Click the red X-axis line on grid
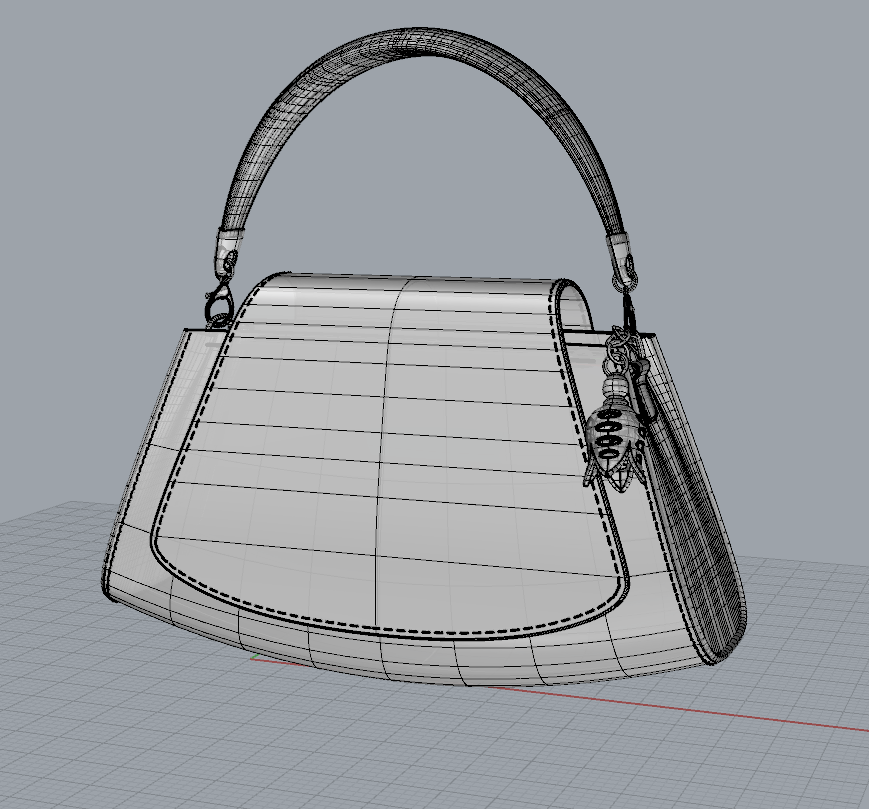Screen dimensions: 869x809 (x=682, y=709)
